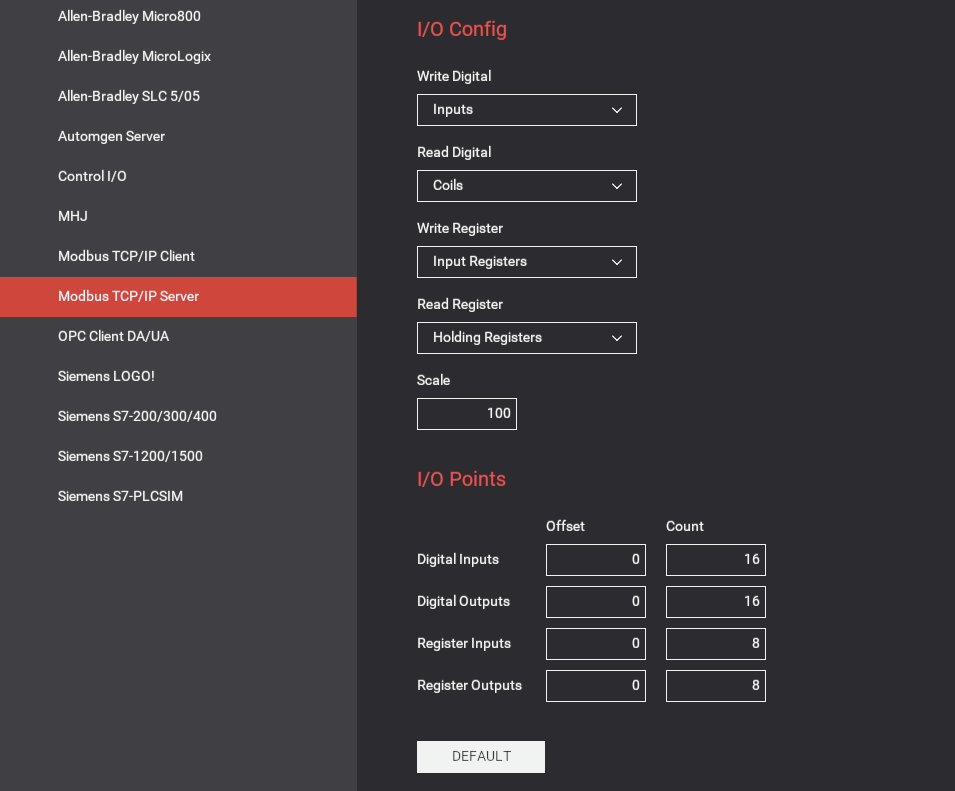955x791 pixels.
Task: Select Allen-Bradley MicroLogix driver
Action: click(178, 56)
